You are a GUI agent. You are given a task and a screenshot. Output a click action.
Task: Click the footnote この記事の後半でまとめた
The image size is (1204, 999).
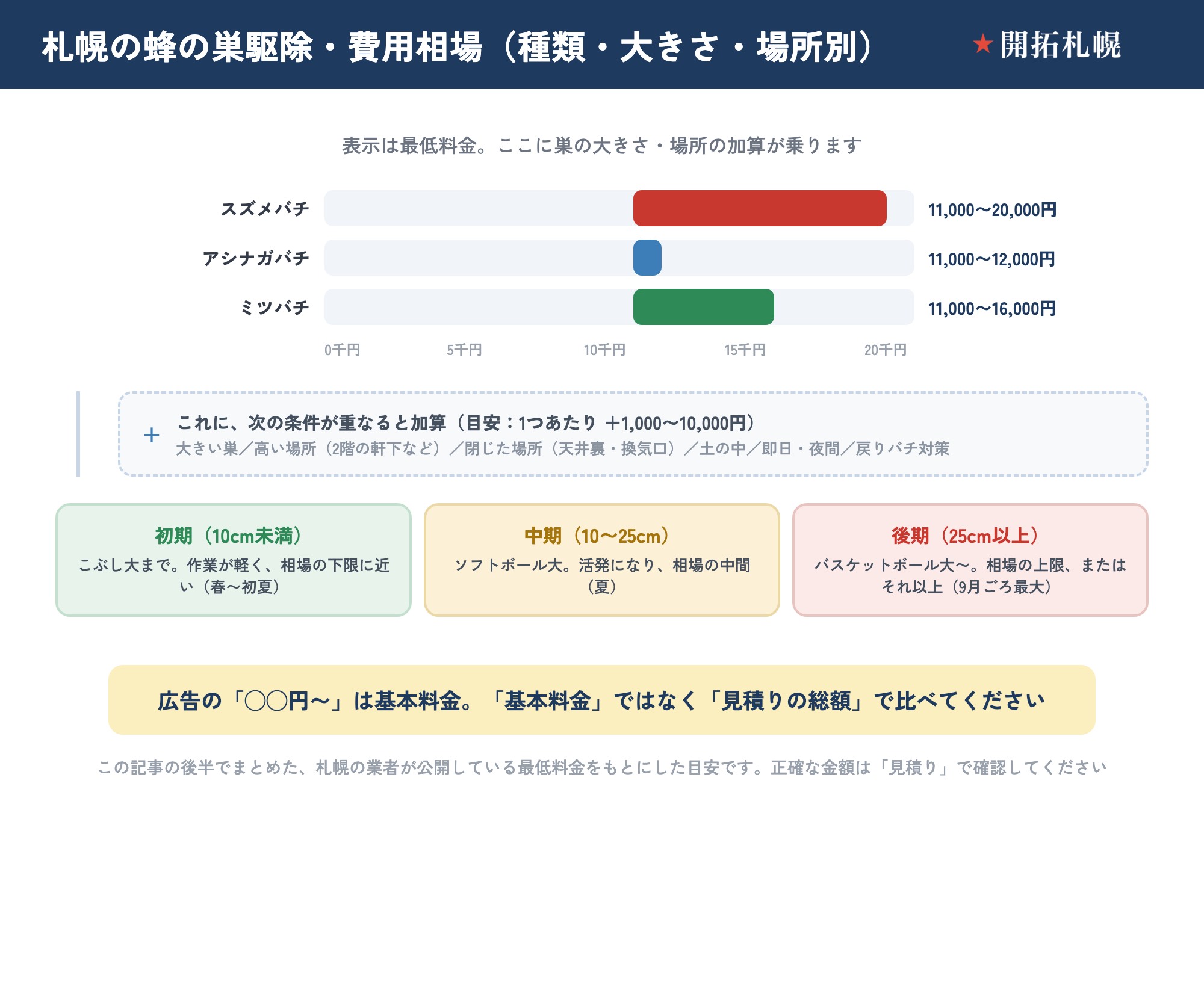[x=602, y=767]
